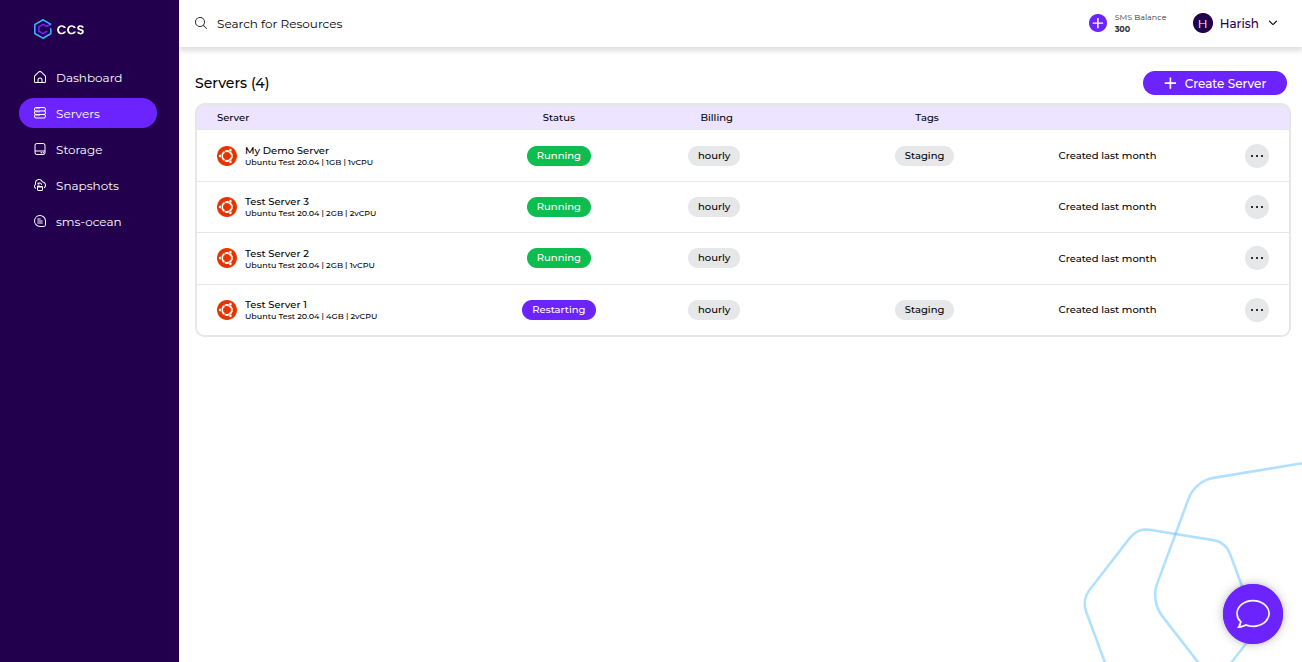Open options menu for Test Server 2
The height and width of the screenshot is (662, 1302).
click(x=1256, y=258)
